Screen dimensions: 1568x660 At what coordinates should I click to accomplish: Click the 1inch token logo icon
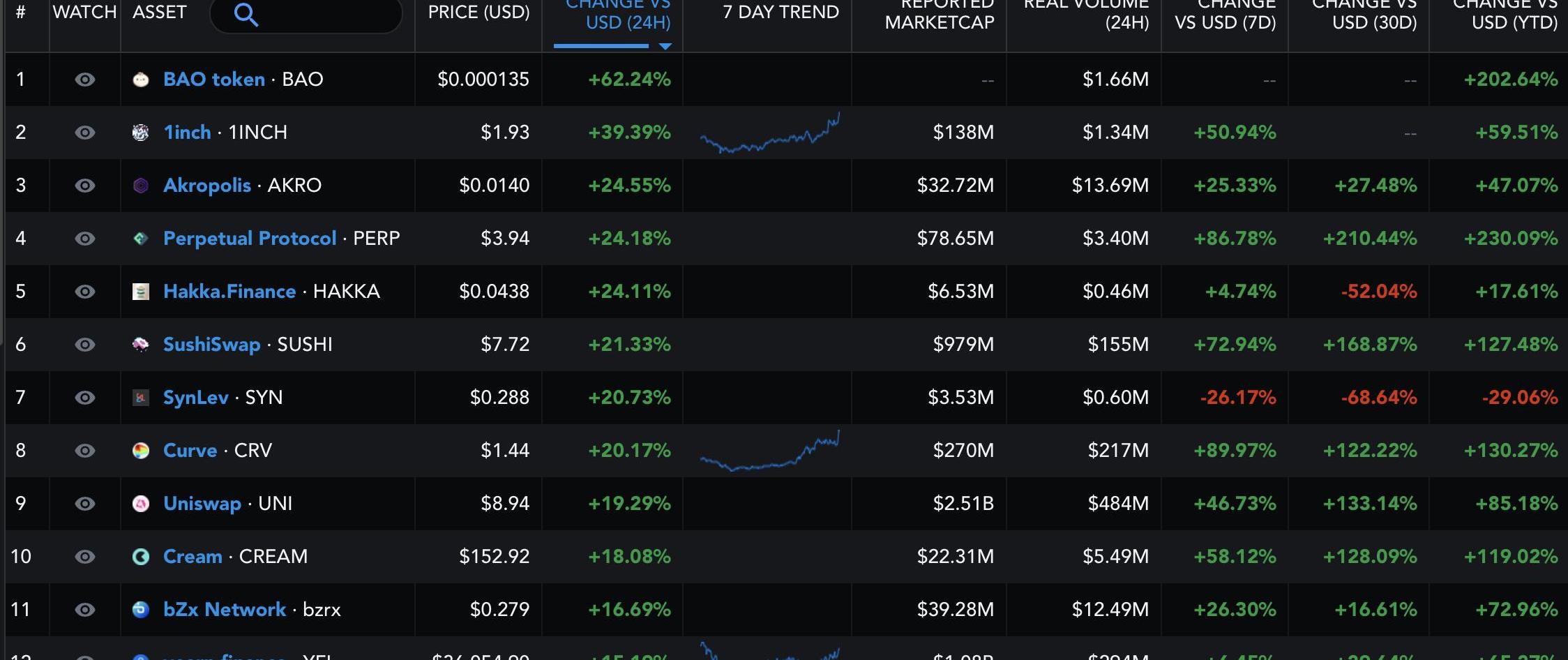click(141, 133)
